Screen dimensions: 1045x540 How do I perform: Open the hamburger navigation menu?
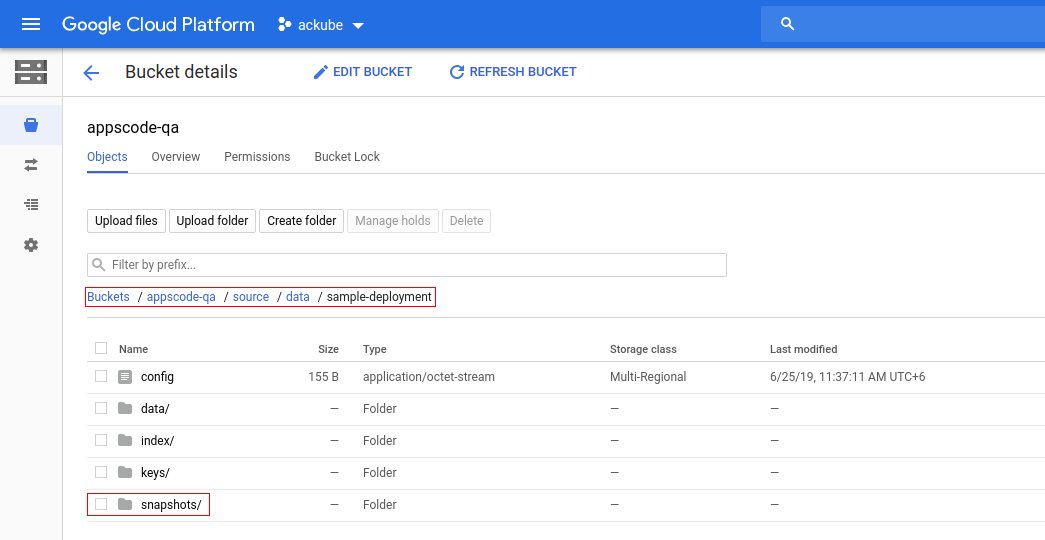(31, 24)
